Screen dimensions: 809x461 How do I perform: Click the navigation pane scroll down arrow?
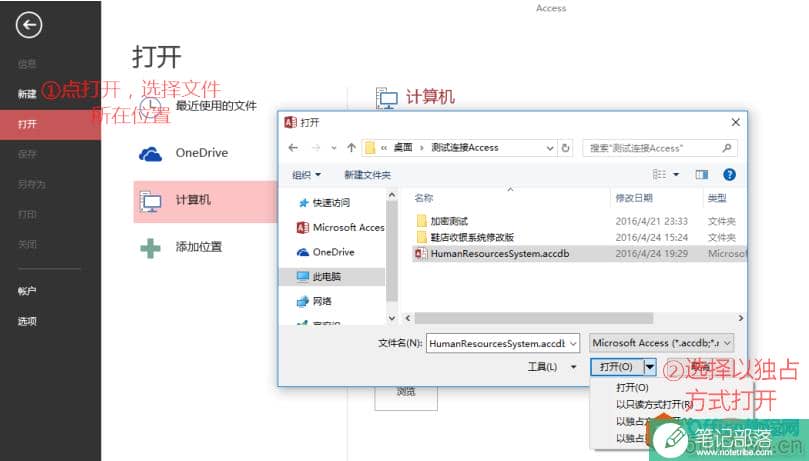click(x=392, y=318)
